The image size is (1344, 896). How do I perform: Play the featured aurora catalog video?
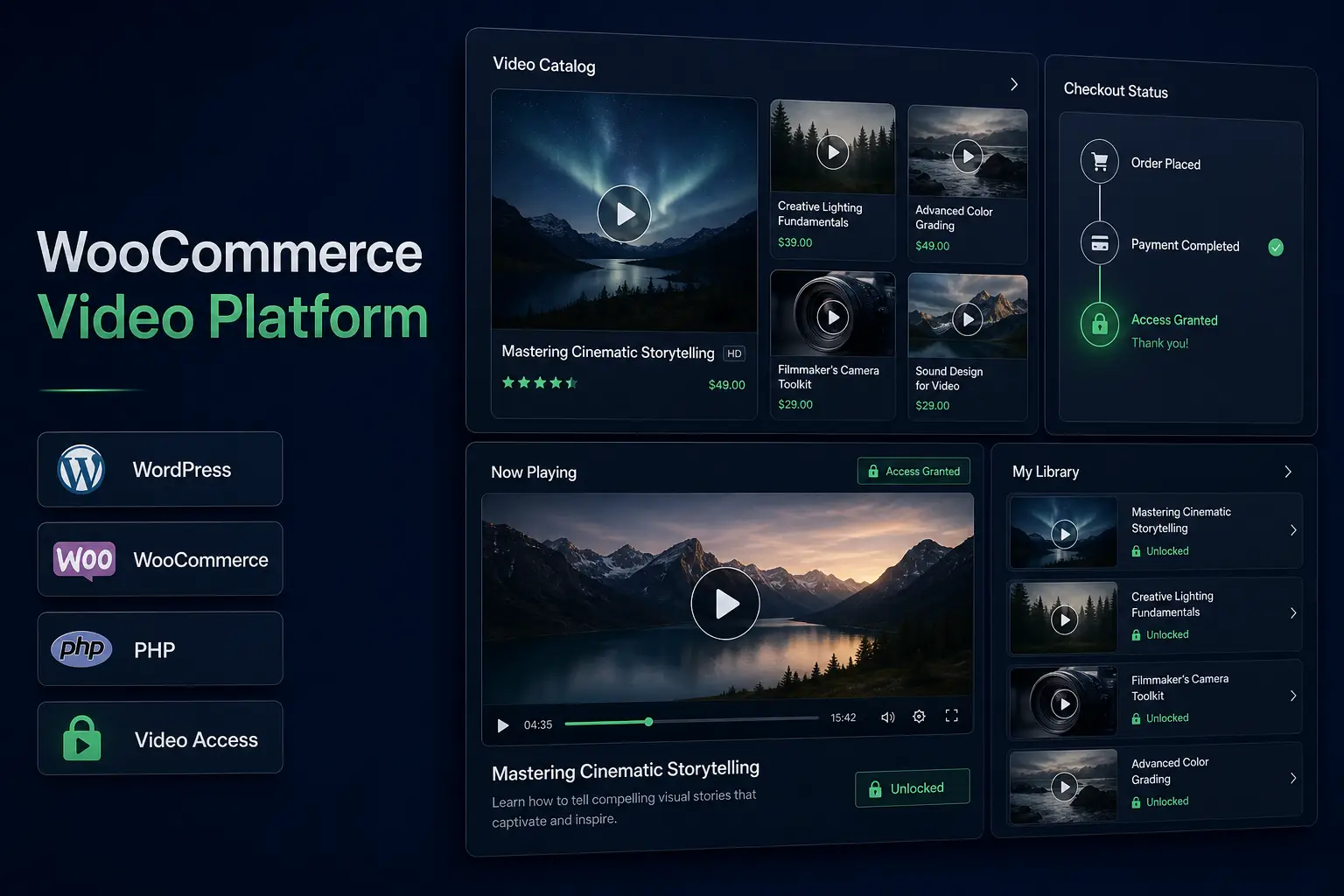624,213
